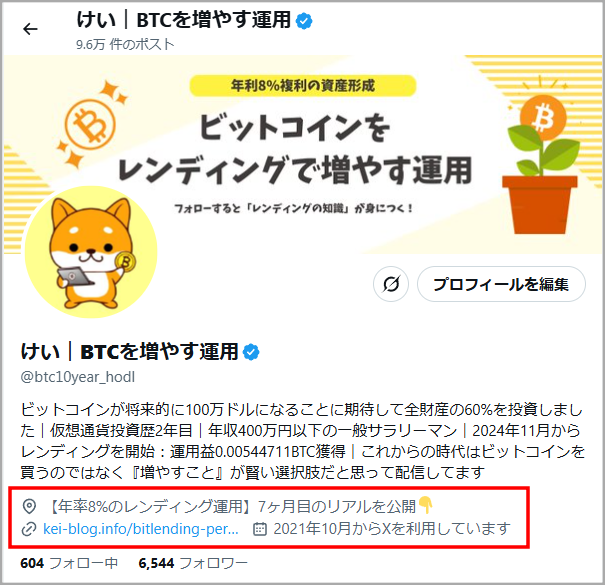Viewport: 605px width, 585px height.
Task: Click the banner headline ビットコインをレンディングで増やす運用
Action: (294, 149)
